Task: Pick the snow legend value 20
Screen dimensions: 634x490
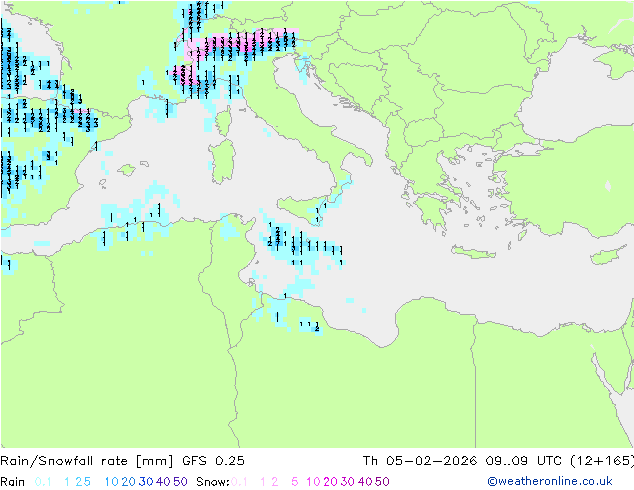Action: coord(330,482)
